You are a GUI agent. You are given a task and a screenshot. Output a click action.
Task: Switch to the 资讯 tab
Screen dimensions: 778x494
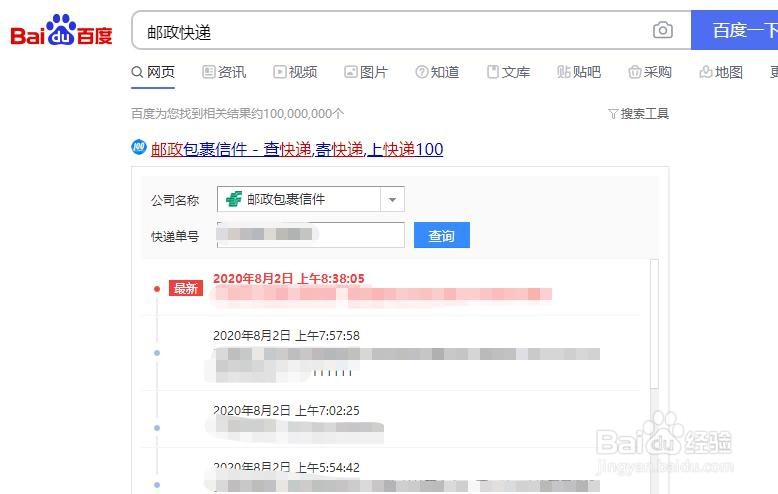224,72
